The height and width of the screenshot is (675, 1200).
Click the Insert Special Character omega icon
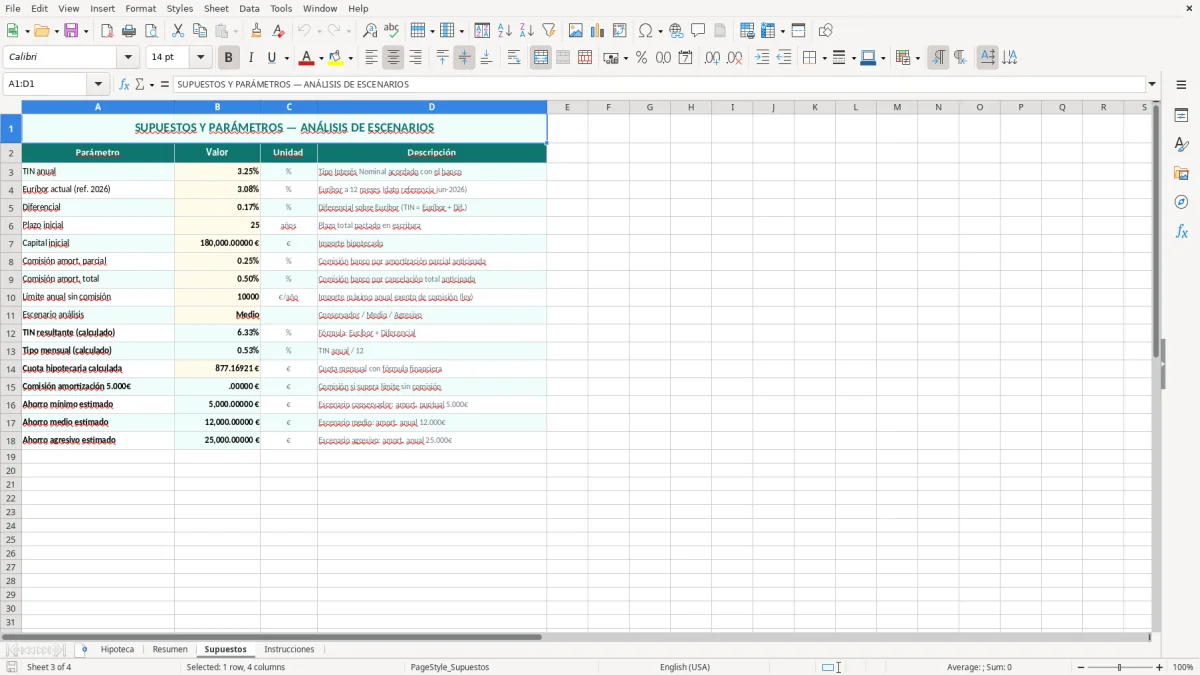(646, 31)
